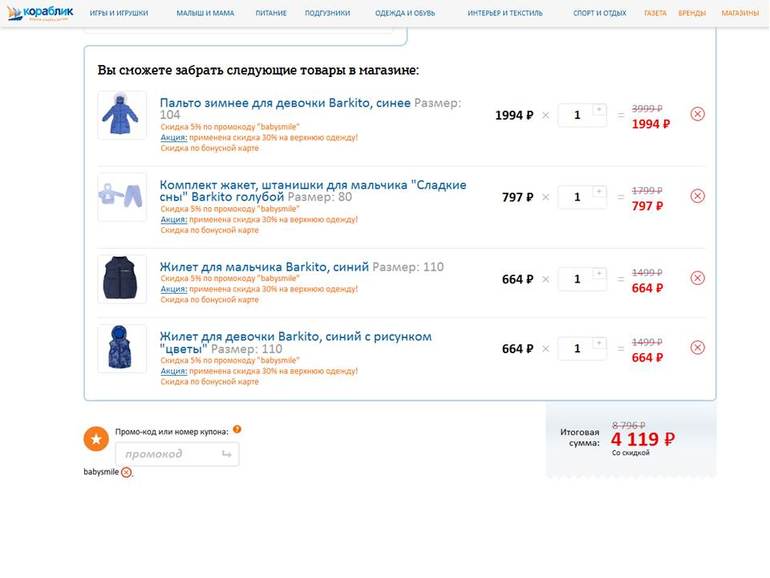Increase quantity of the boy's vest
Image resolution: width=770 pixels, height=578 pixels.
point(599,272)
